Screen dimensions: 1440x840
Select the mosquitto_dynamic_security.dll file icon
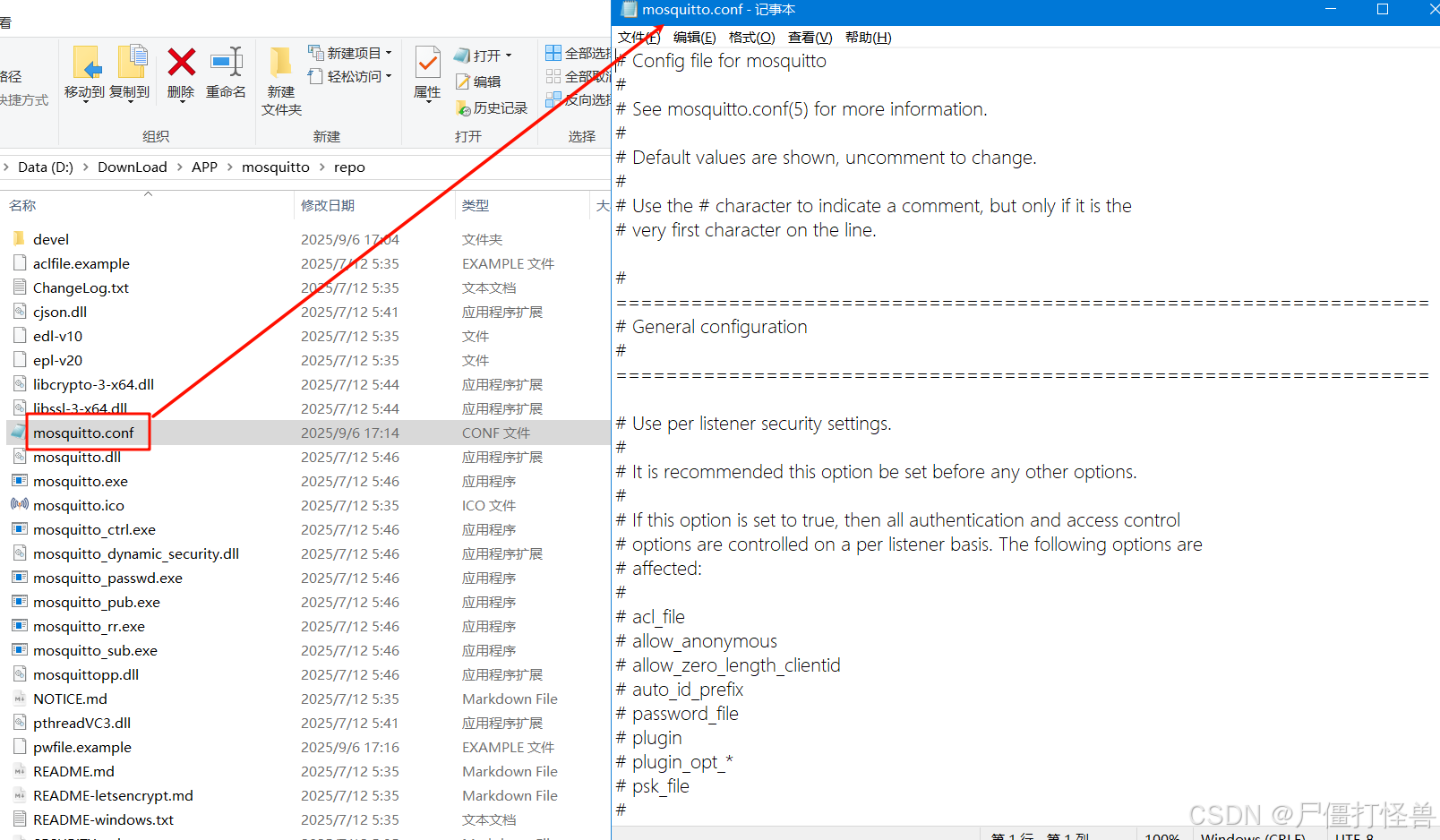pos(19,553)
